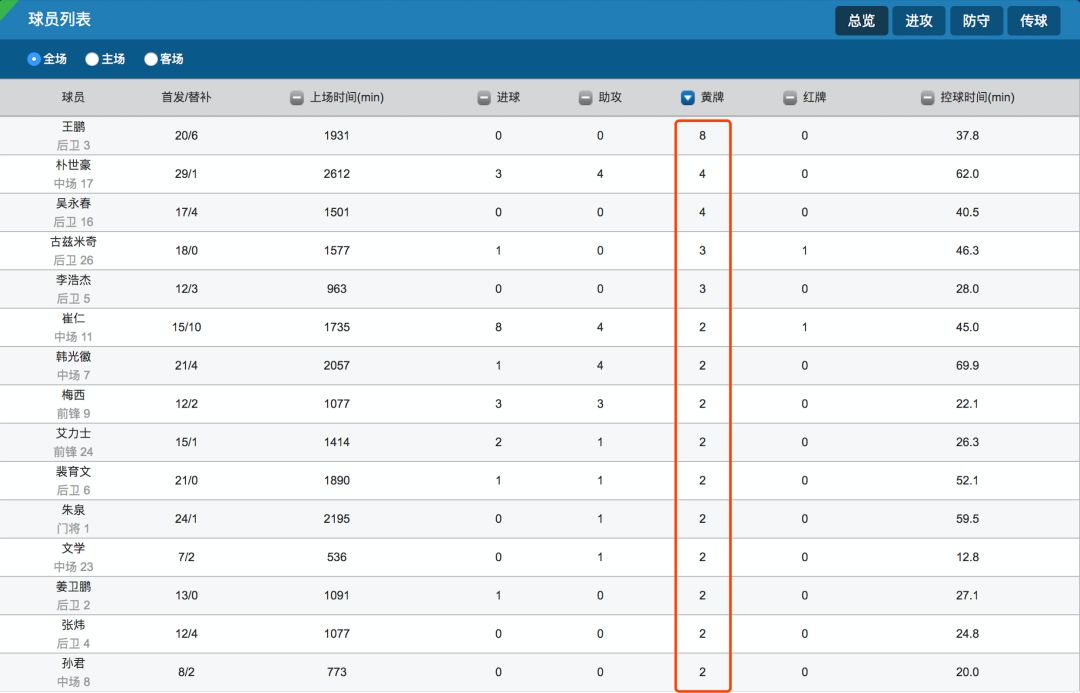Click player name 孙君
Viewport: 1080px width, 693px height.
pos(73,663)
